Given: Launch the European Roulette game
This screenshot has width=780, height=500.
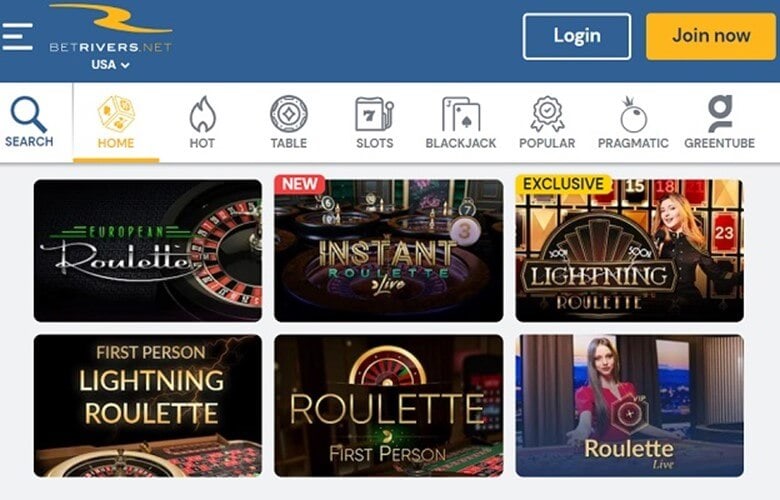Looking at the screenshot, I should click(148, 251).
